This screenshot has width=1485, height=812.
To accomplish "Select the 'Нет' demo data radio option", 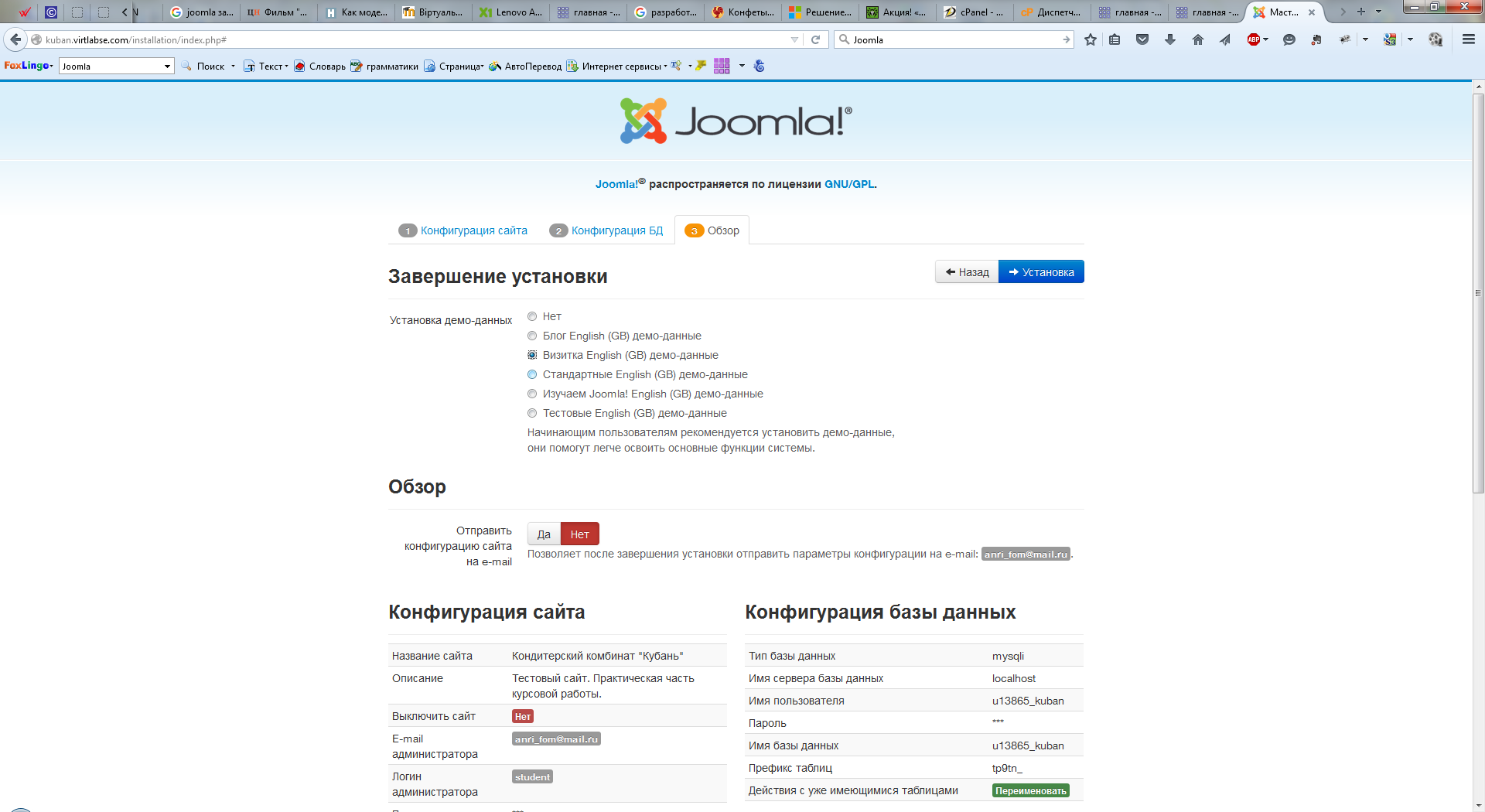I will pyautogui.click(x=532, y=316).
